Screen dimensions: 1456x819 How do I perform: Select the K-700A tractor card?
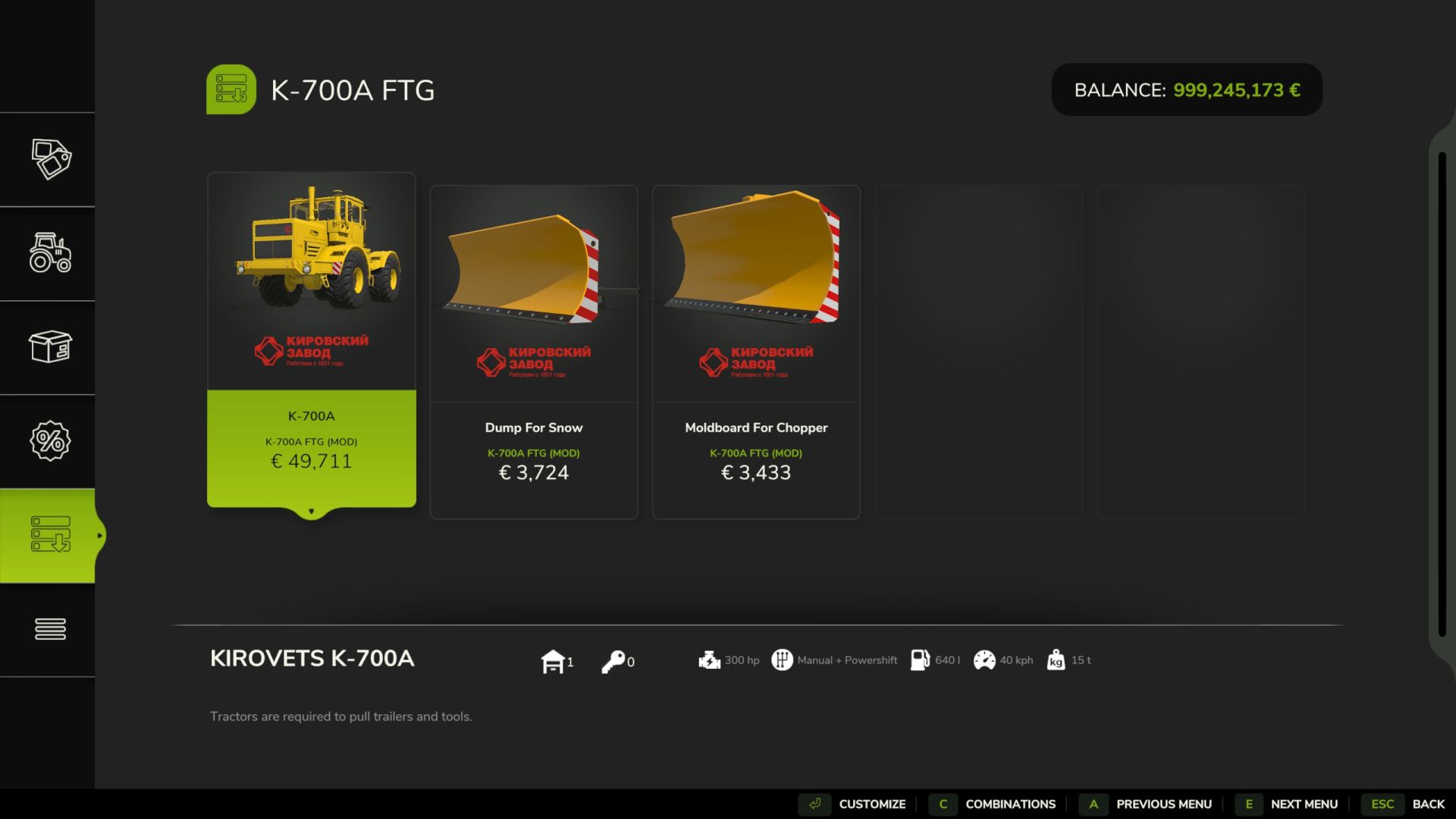[312, 340]
